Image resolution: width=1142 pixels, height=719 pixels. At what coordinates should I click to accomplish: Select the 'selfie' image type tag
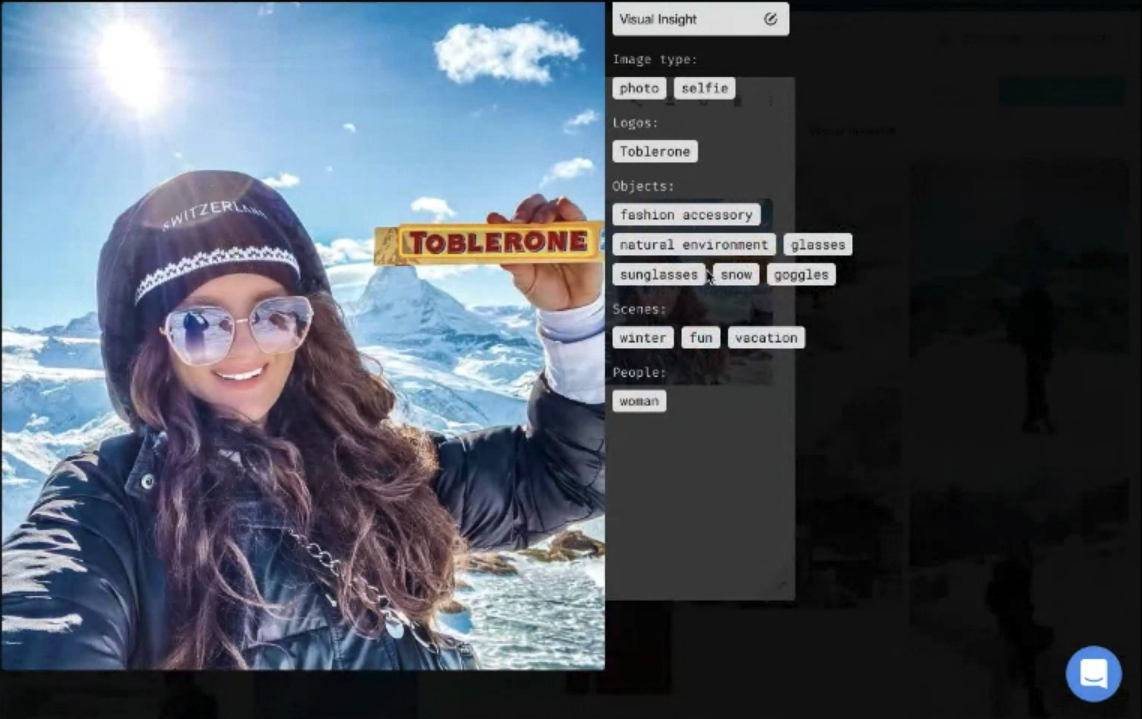704,88
